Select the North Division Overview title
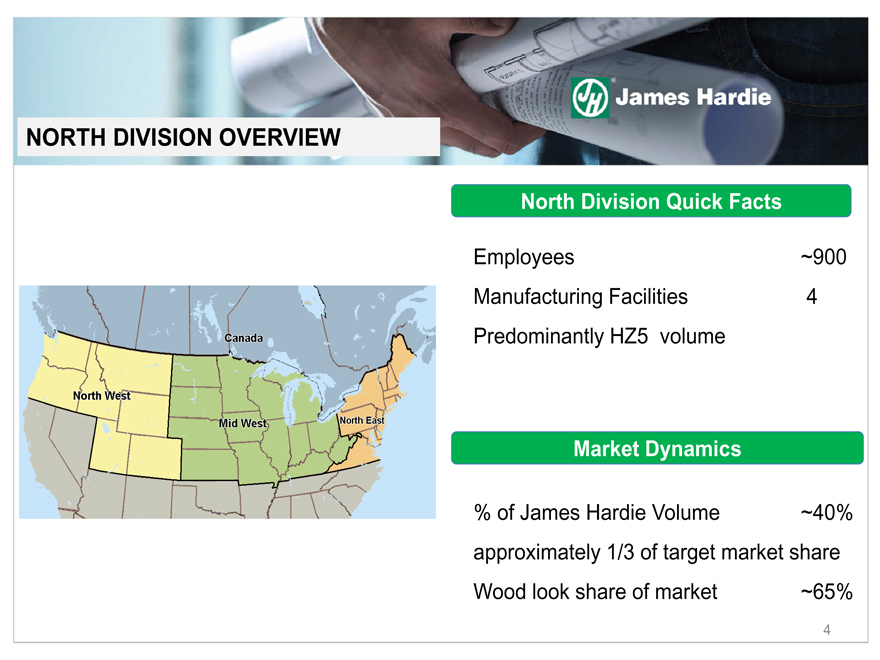880x660 pixels. 183,136
